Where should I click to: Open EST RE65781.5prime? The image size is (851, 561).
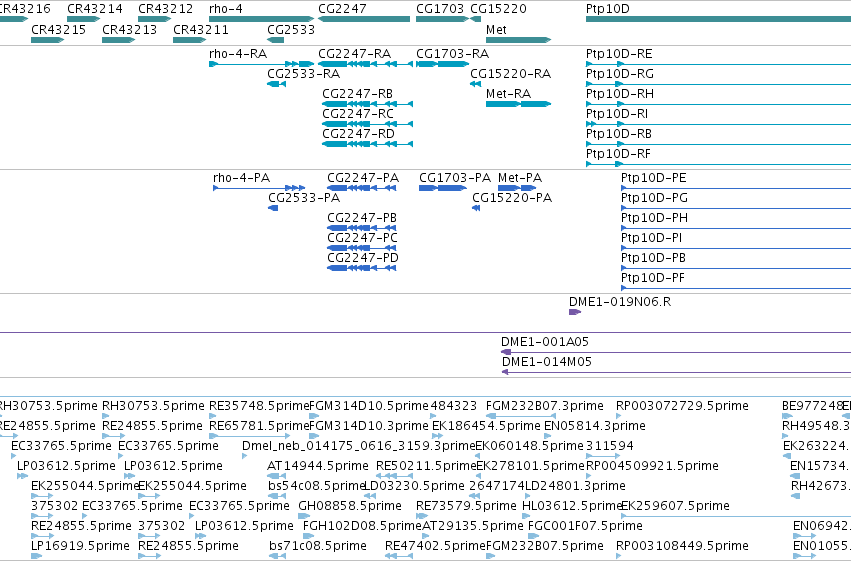pos(259,426)
